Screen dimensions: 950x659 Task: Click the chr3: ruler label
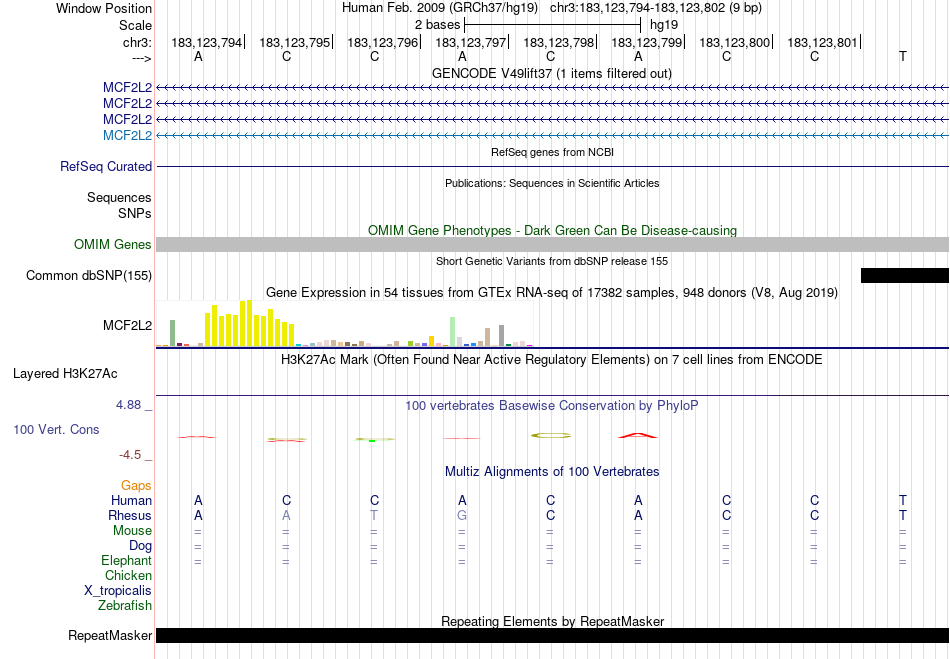137,42
